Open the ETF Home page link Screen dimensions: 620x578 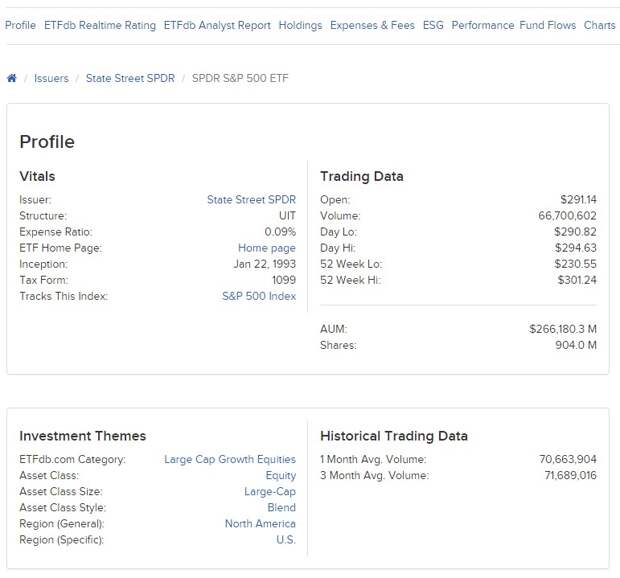pos(267,248)
